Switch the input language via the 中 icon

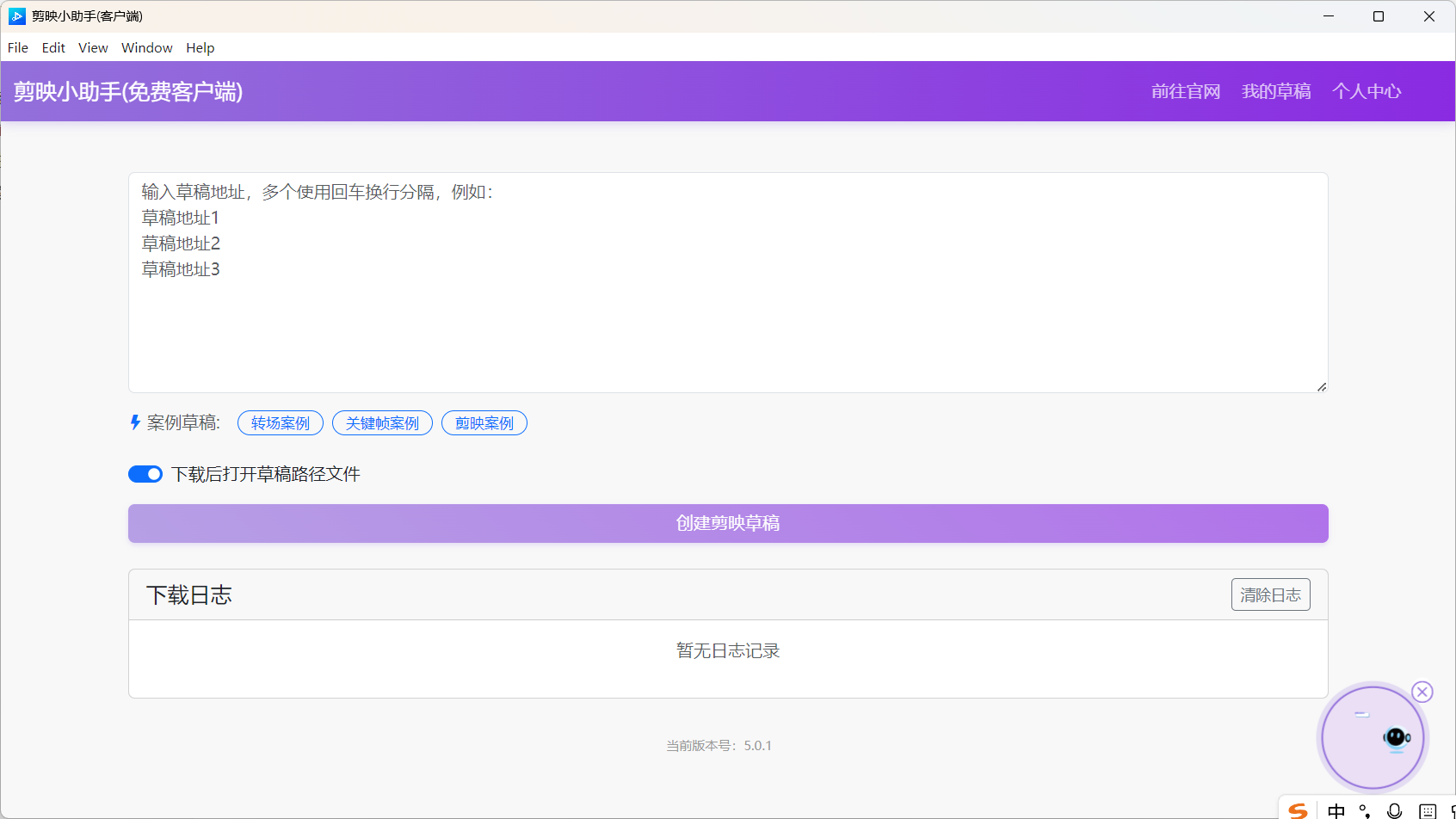tap(1336, 810)
